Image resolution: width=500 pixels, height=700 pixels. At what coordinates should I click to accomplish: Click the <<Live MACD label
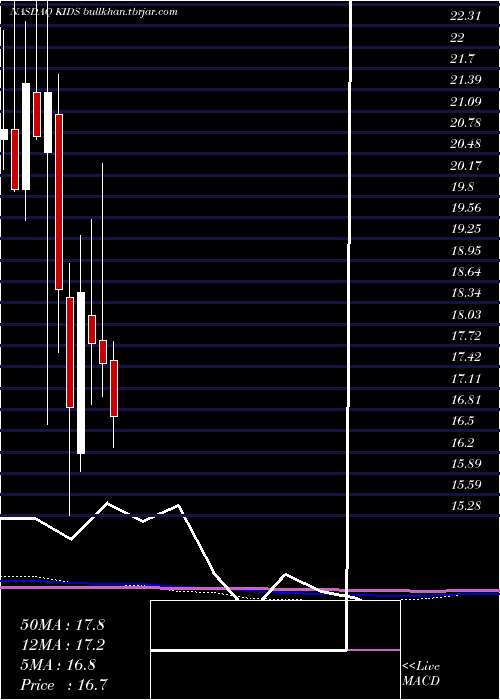tap(421, 674)
